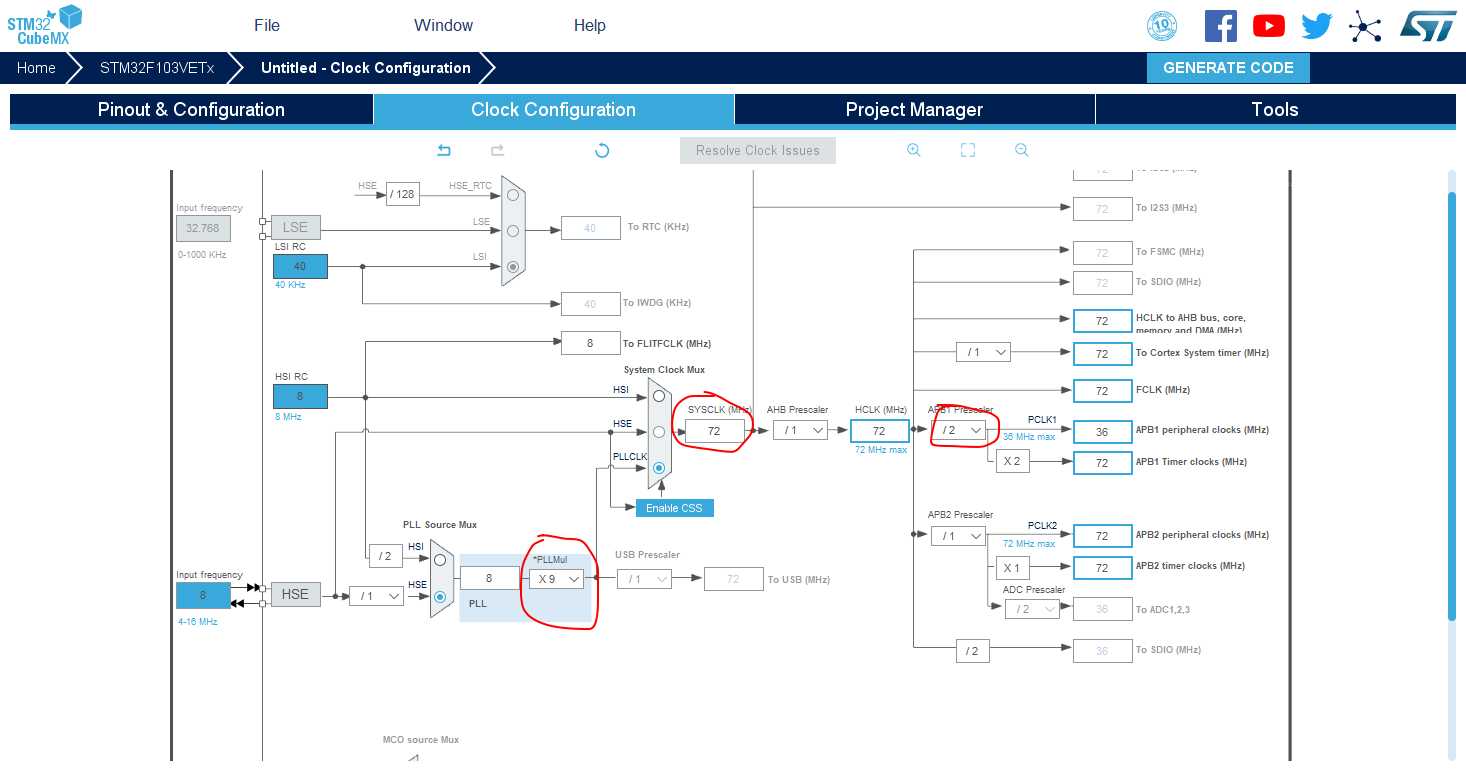Viewport: 1466px width, 771px height.
Task: Open the APB1 Prescaler dropdown
Action: tap(958, 430)
